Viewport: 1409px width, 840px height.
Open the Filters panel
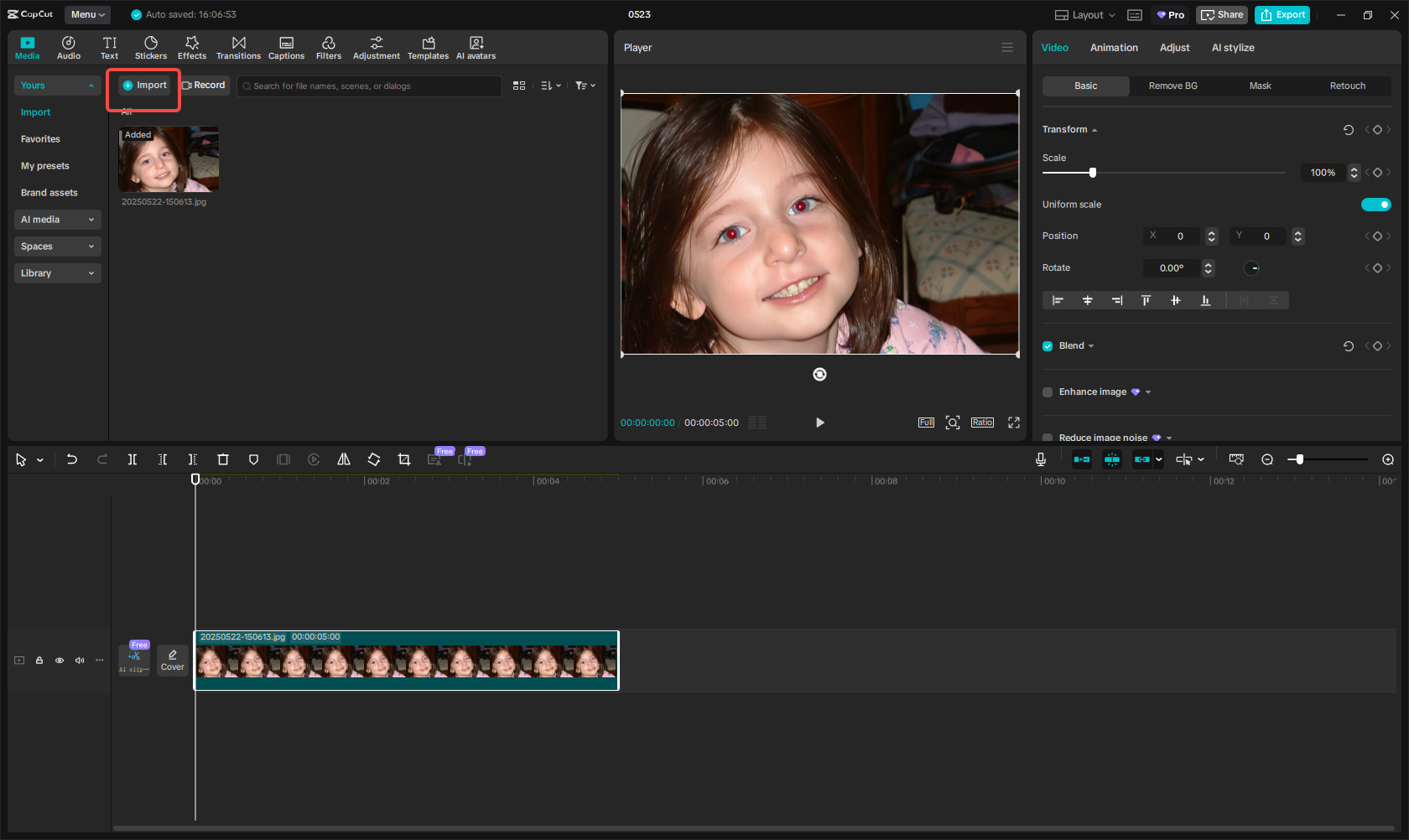pyautogui.click(x=329, y=47)
